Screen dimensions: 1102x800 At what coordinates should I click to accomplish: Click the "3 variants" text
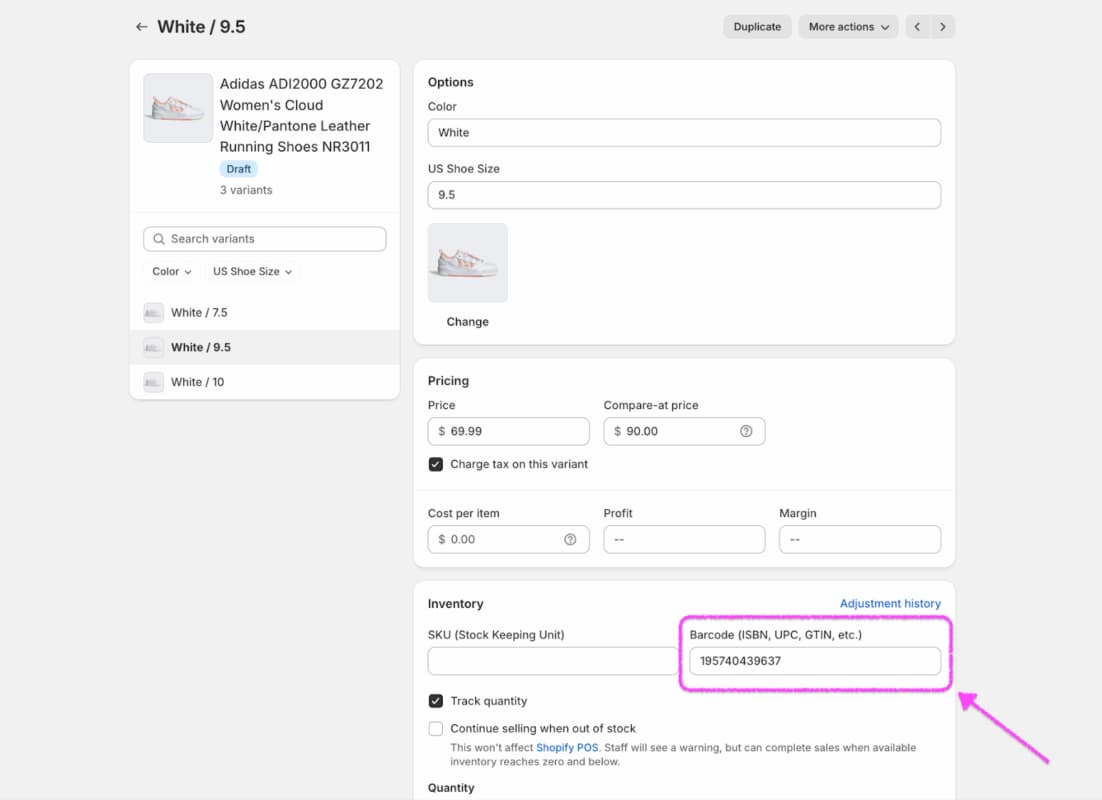pos(246,191)
